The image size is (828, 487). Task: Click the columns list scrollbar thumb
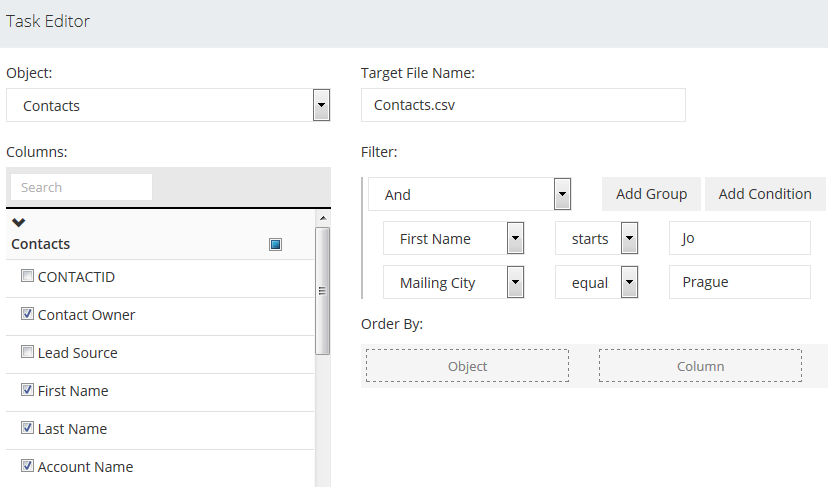pos(322,290)
